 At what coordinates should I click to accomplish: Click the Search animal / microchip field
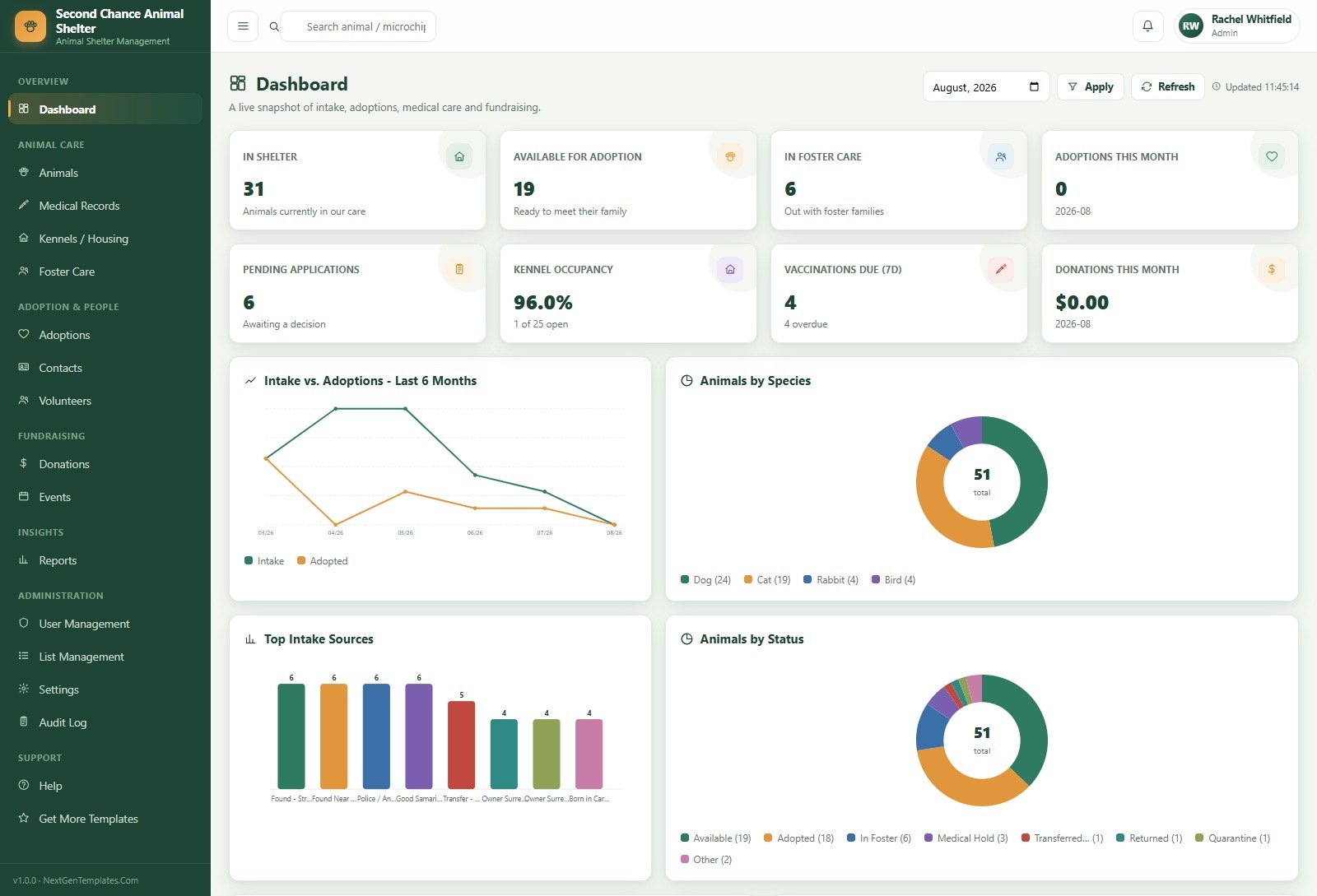(365, 26)
